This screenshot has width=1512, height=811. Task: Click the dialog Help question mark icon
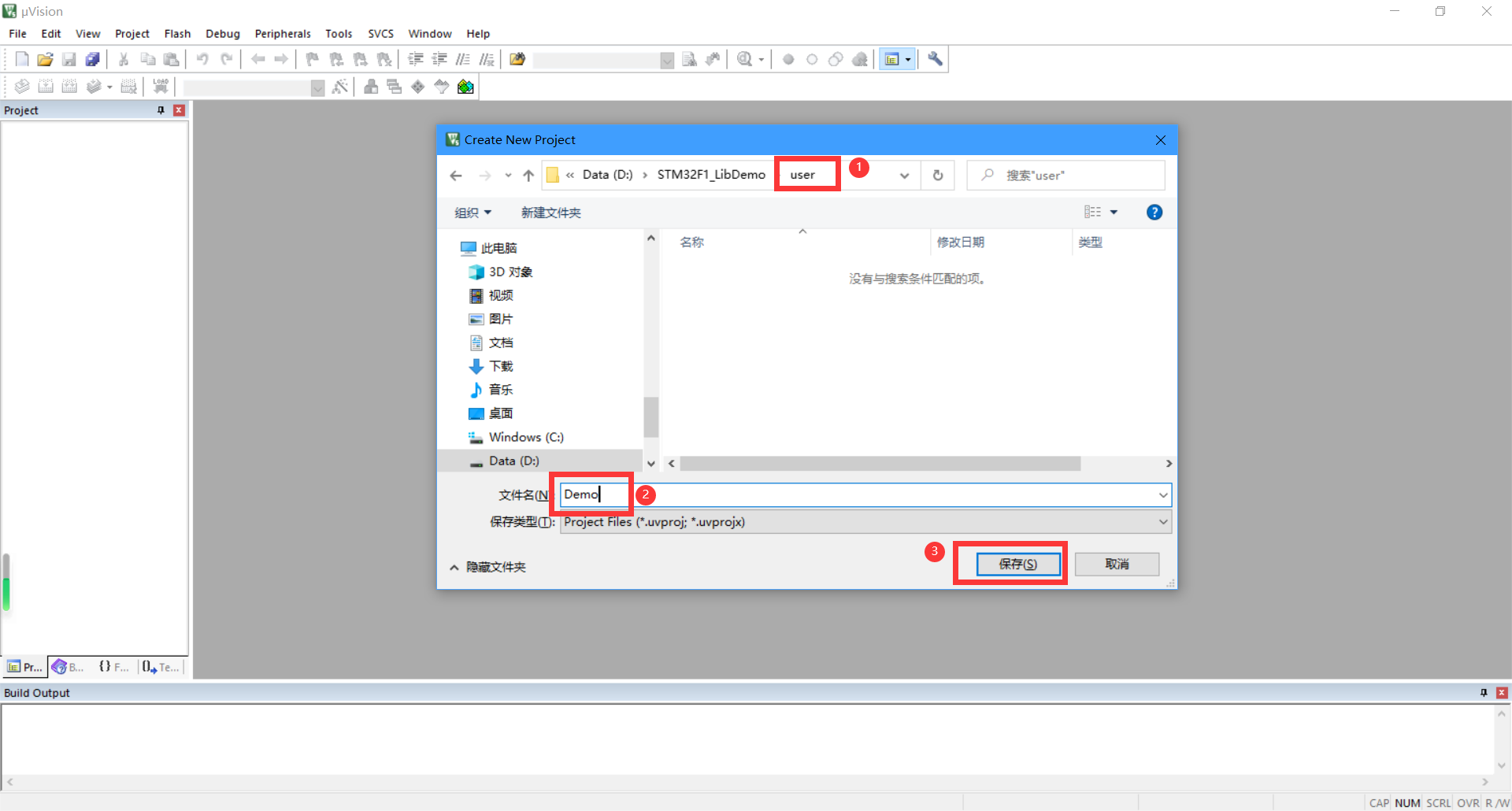click(1154, 213)
